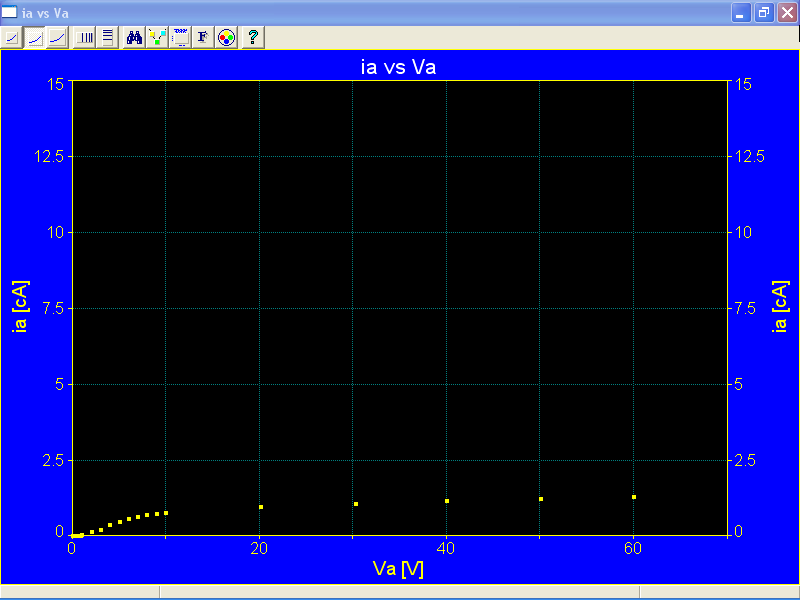
Task: Click the left y-axis value 12.5
Action: coord(49,156)
